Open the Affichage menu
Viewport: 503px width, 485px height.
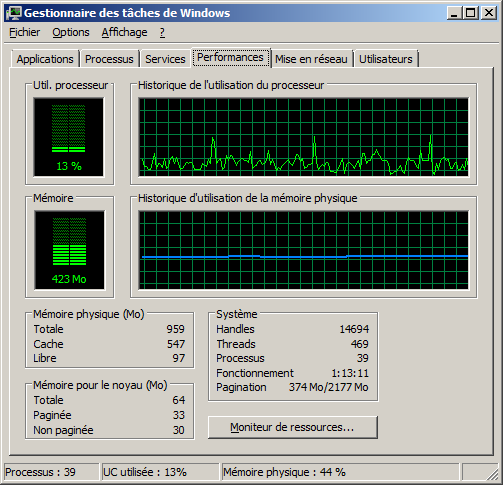[124, 32]
